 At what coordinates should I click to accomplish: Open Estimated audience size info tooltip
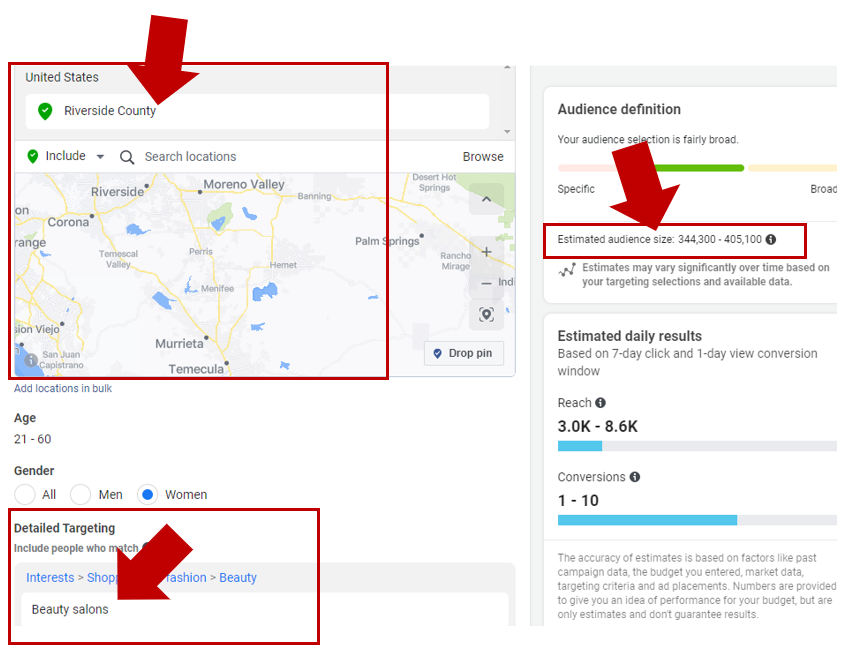pos(771,239)
